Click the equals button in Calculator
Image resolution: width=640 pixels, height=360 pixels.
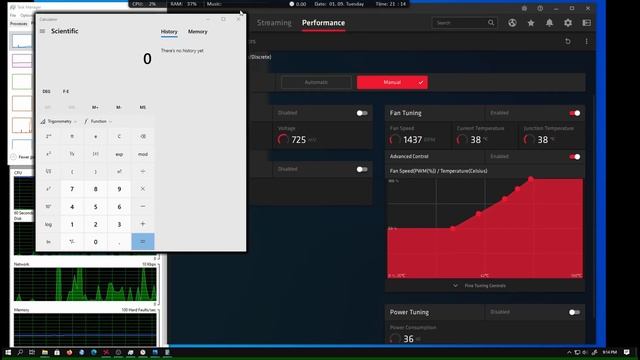coord(143,242)
